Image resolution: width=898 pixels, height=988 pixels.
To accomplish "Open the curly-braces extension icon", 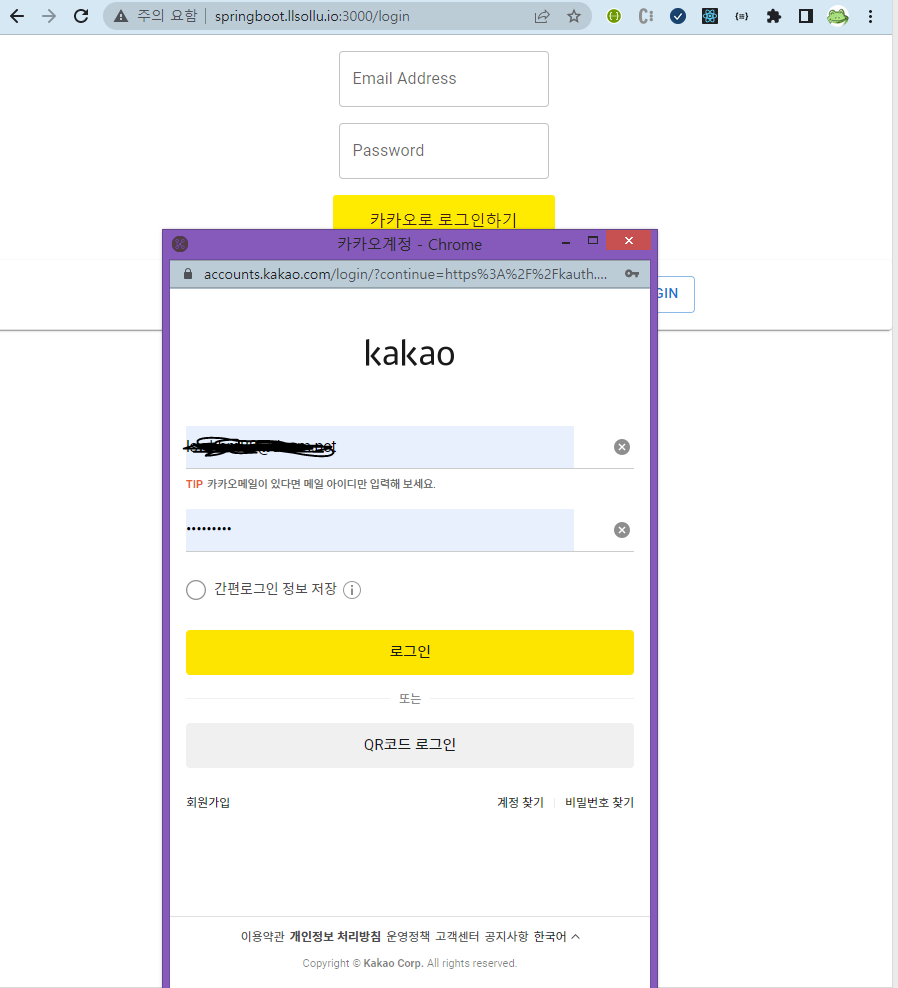I will click(x=742, y=16).
